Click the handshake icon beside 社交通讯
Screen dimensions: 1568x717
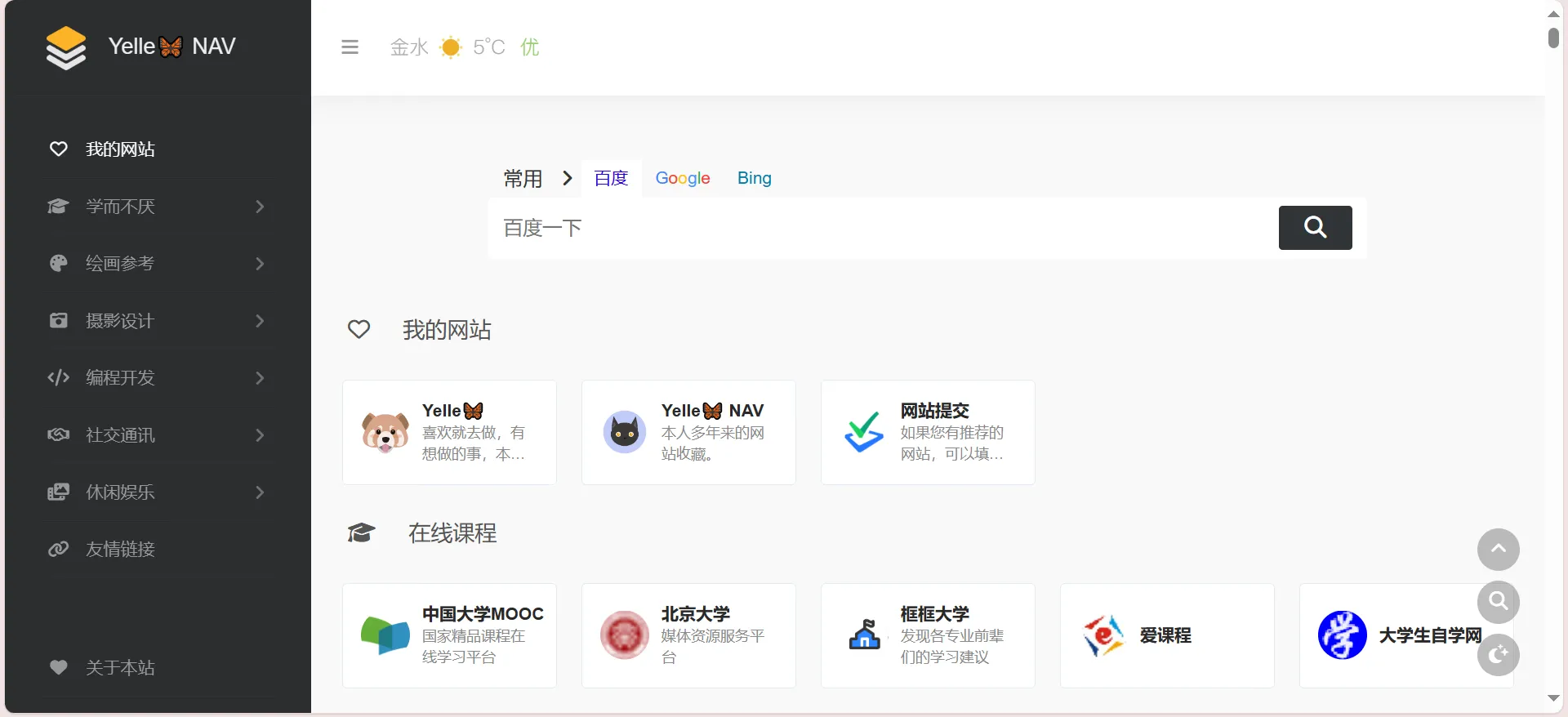(58, 434)
